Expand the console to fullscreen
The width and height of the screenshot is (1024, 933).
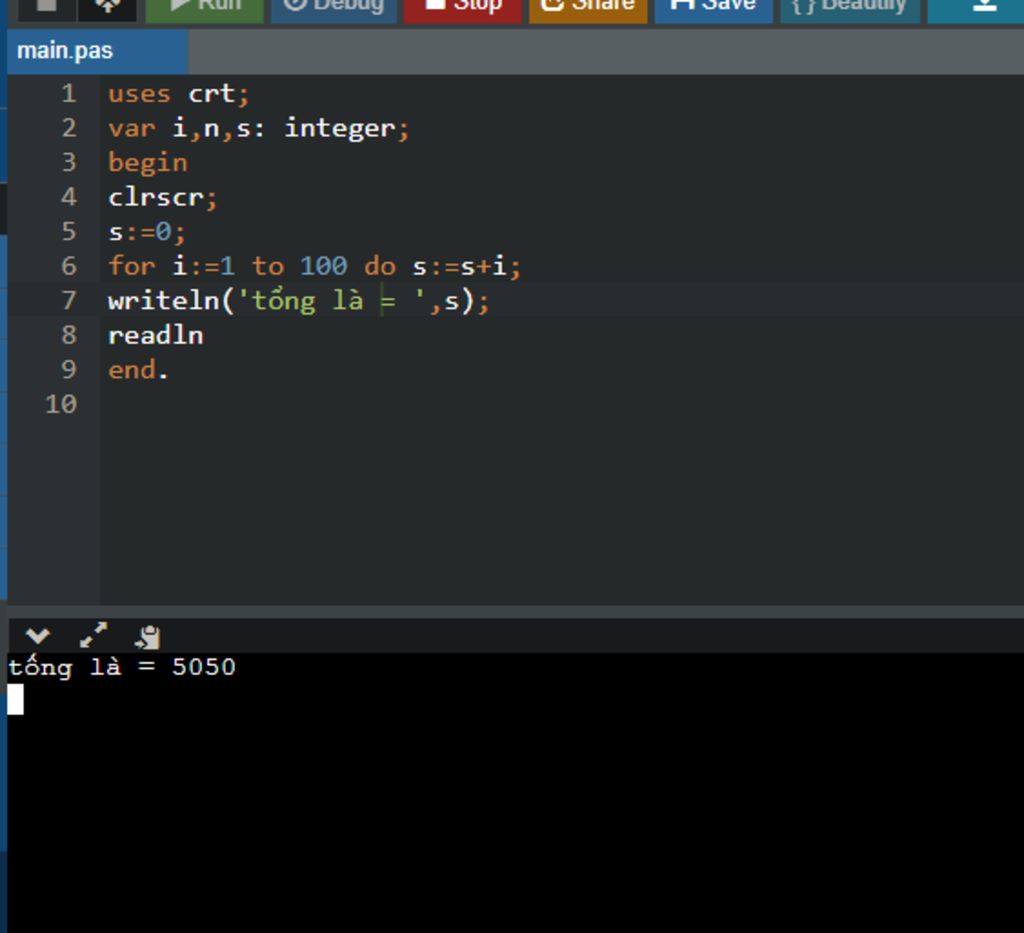(x=93, y=635)
